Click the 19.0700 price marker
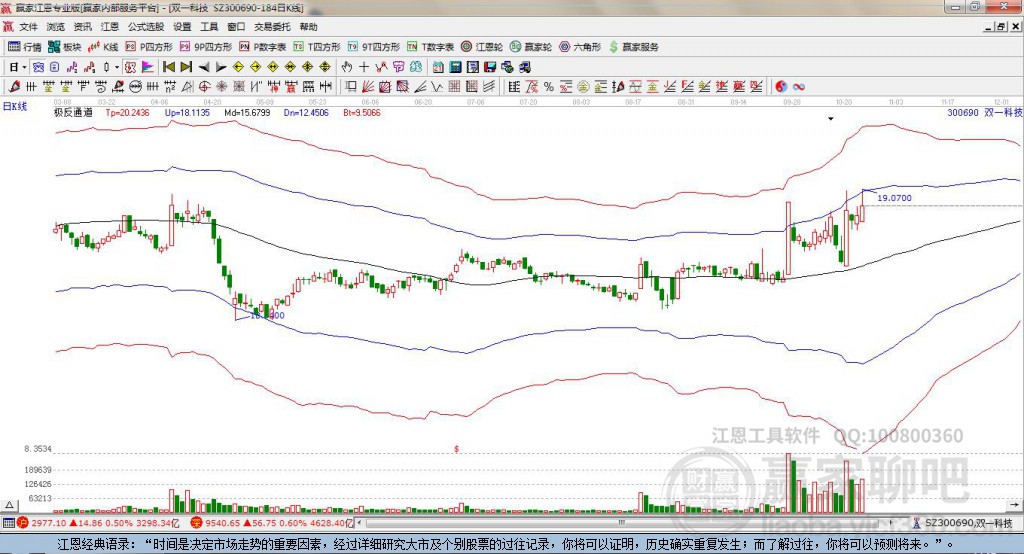The image size is (1024, 554). point(894,197)
